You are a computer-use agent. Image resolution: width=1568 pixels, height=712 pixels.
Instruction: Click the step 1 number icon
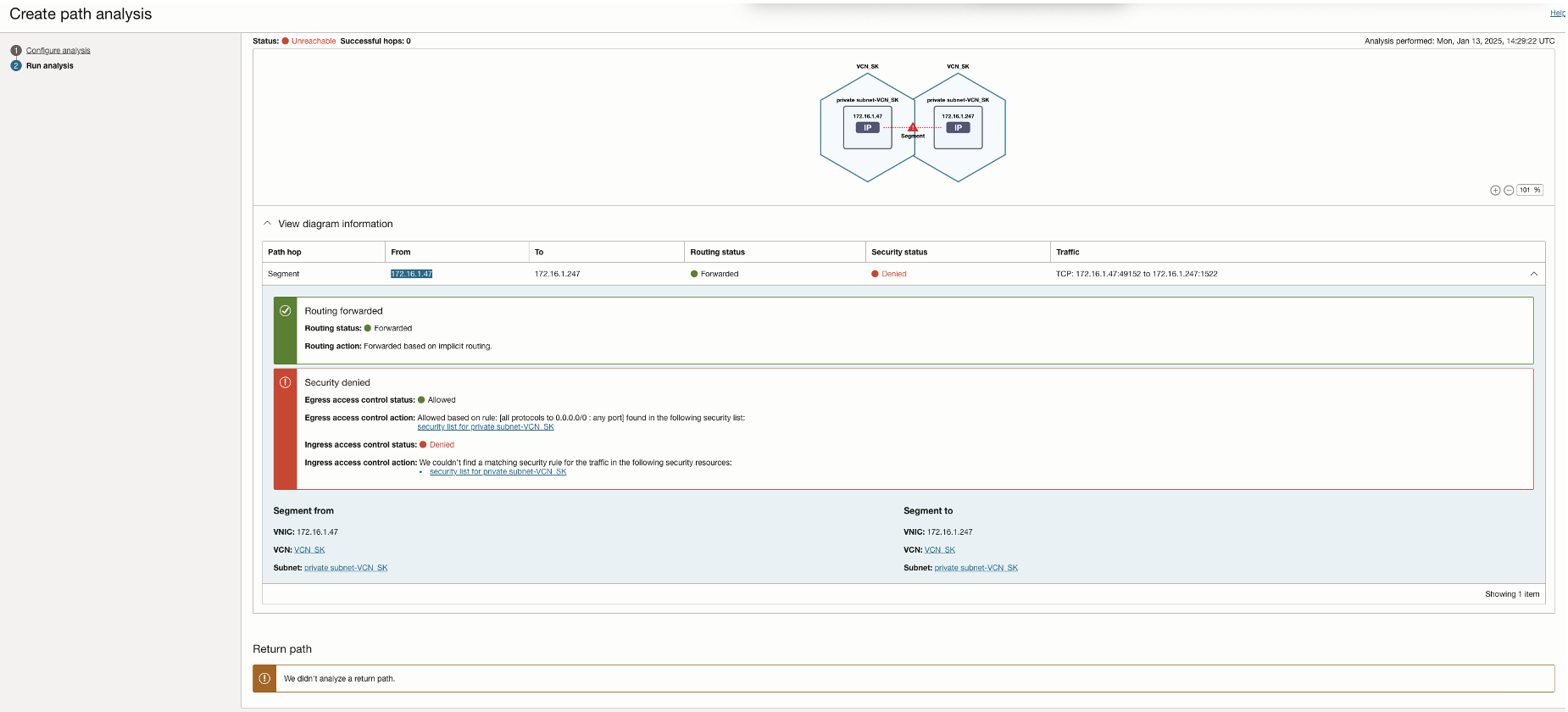click(15, 51)
